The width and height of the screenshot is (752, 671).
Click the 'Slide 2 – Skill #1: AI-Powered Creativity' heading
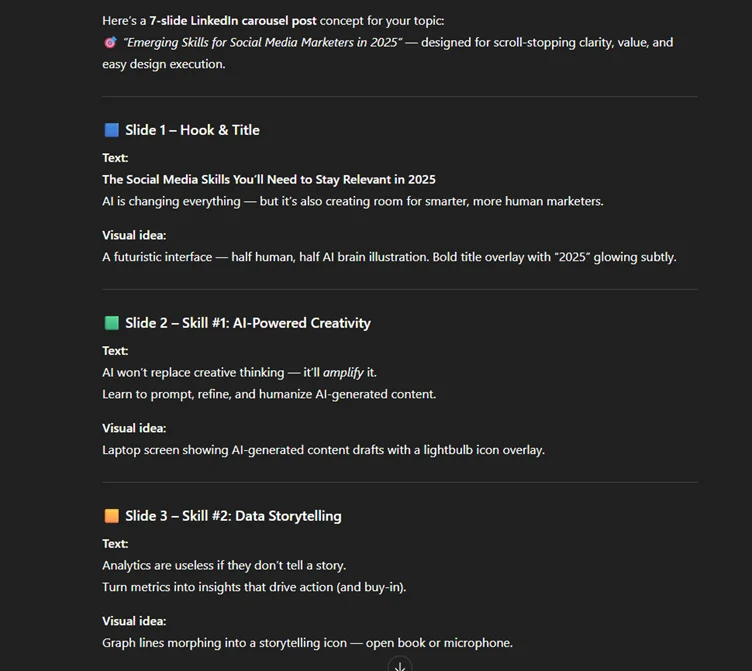[248, 323]
